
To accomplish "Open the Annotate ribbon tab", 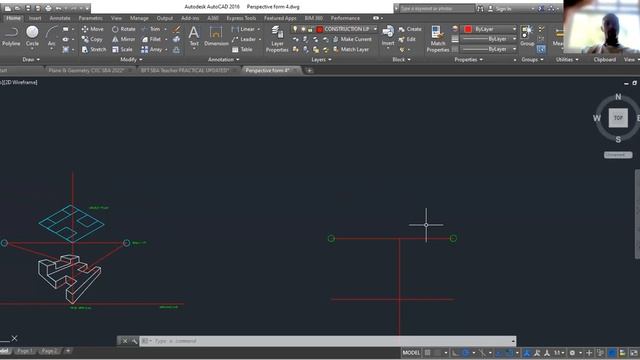I will pyautogui.click(x=60, y=18).
